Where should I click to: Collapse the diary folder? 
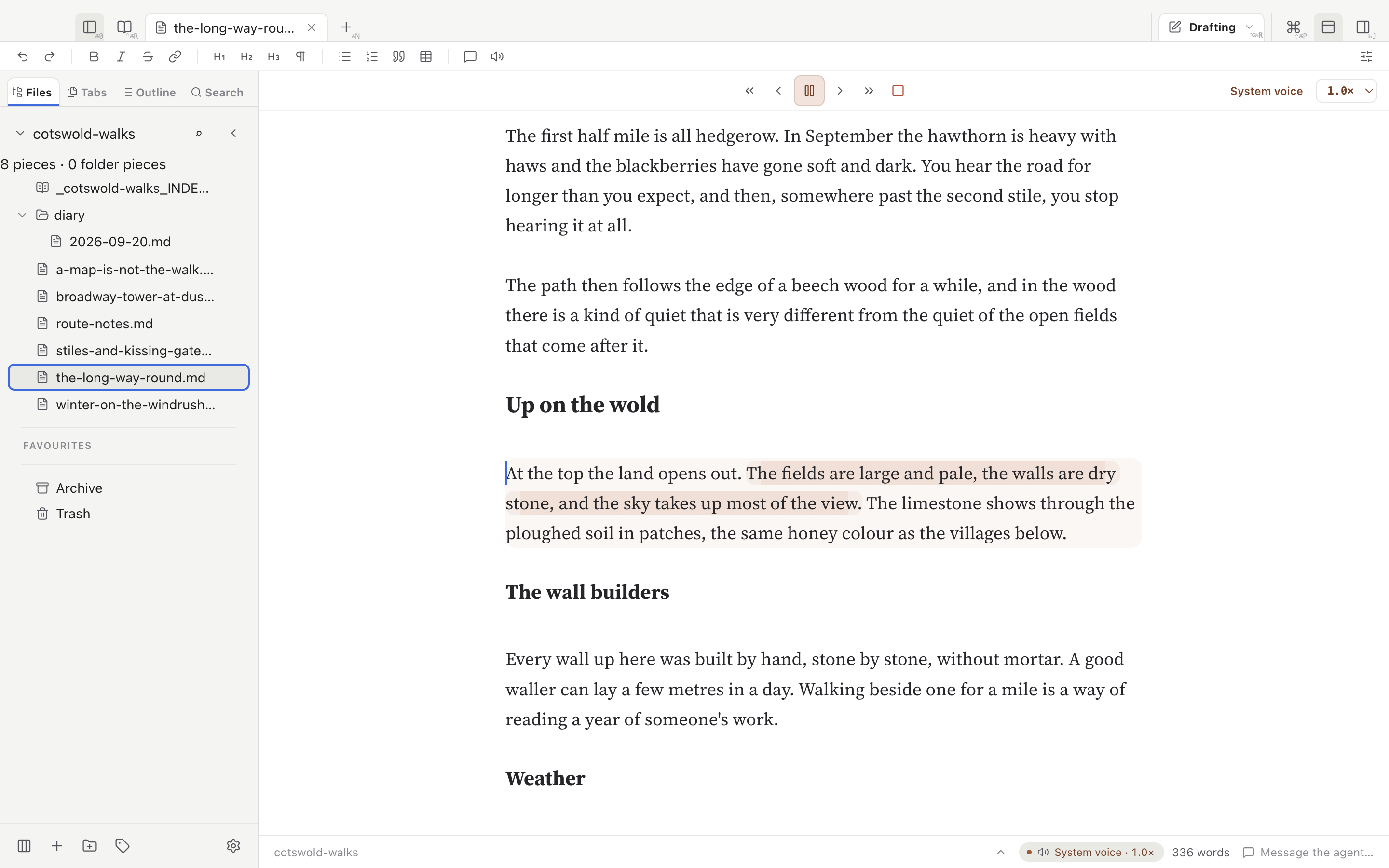tap(22, 215)
